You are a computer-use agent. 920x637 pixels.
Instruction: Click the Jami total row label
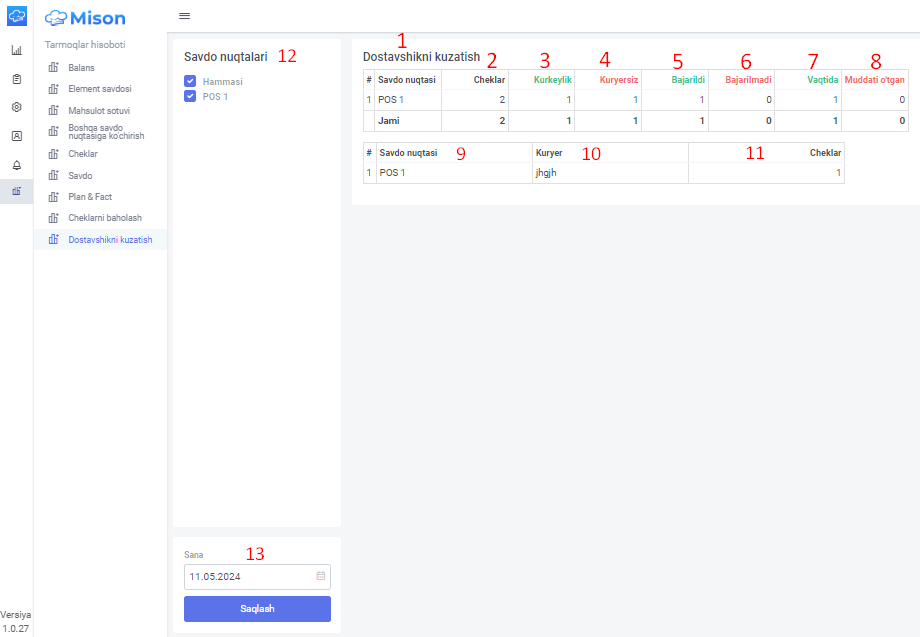(x=388, y=121)
